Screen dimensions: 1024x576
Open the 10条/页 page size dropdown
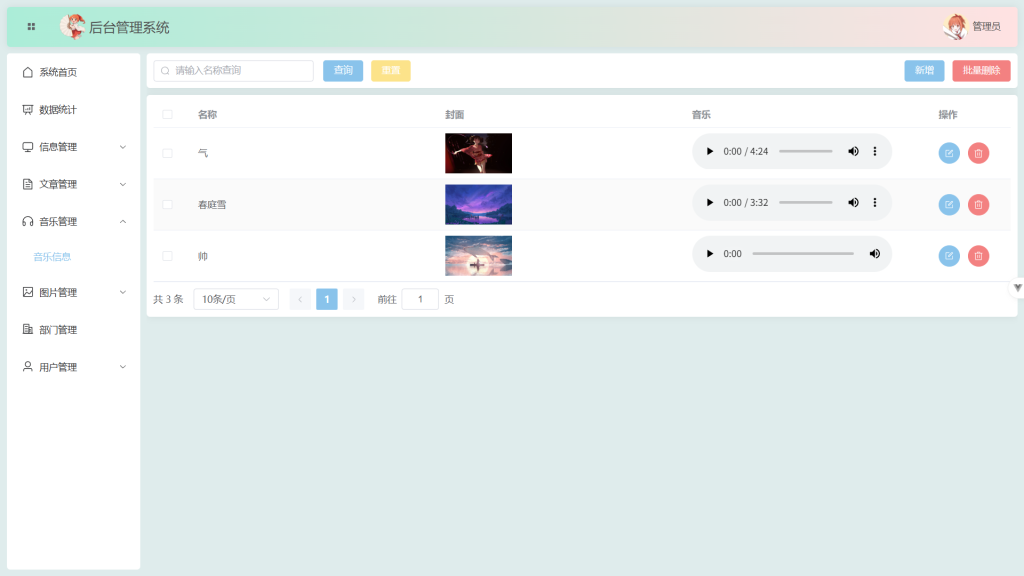tap(236, 299)
